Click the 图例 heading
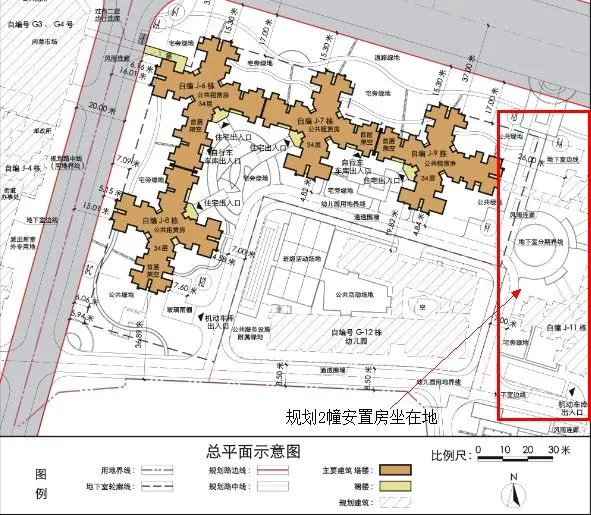The width and height of the screenshot is (591, 515). coord(41,484)
